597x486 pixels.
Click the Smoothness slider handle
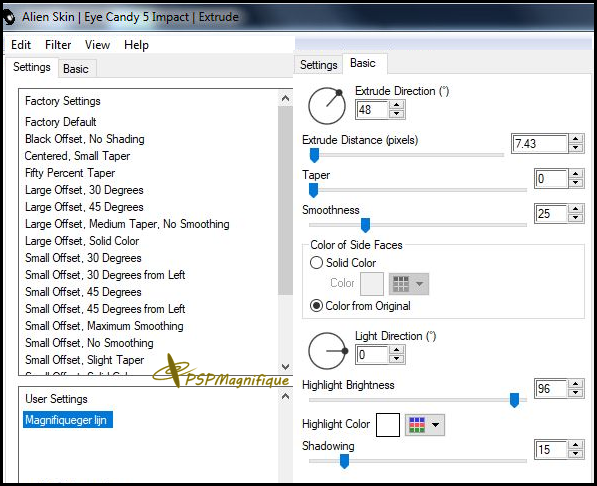[x=365, y=225]
